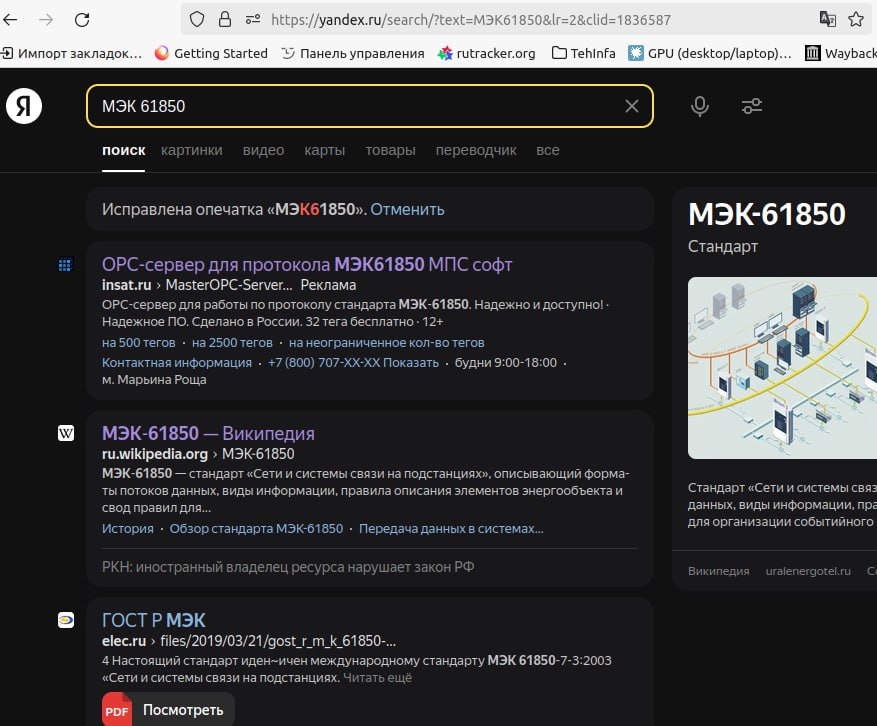This screenshot has width=877, height=726.
Task: Open Передача данных в системах sitelink
Action: click(x=451, y=529)
